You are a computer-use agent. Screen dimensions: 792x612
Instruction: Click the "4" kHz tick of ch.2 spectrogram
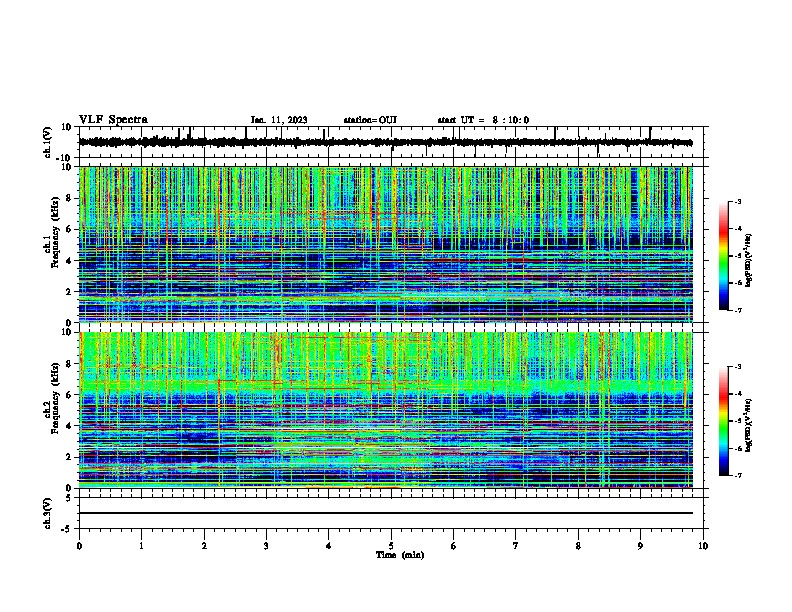point(69,426)
